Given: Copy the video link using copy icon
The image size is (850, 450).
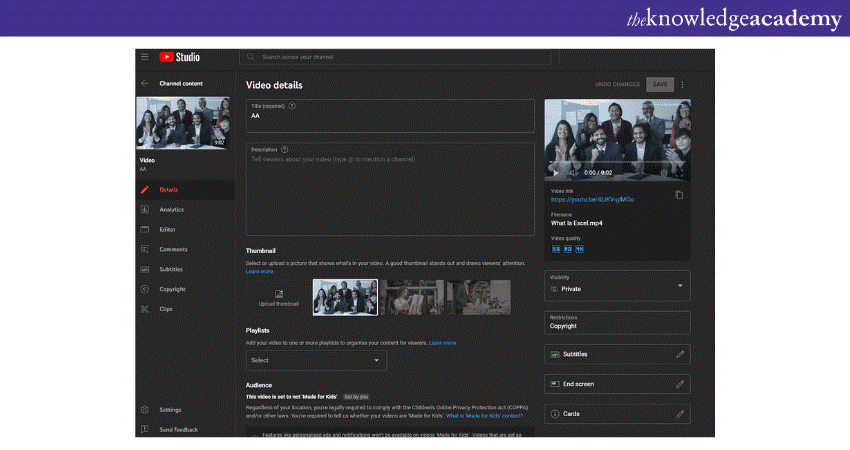Looking at the screenshot, I should pos(679,195).
